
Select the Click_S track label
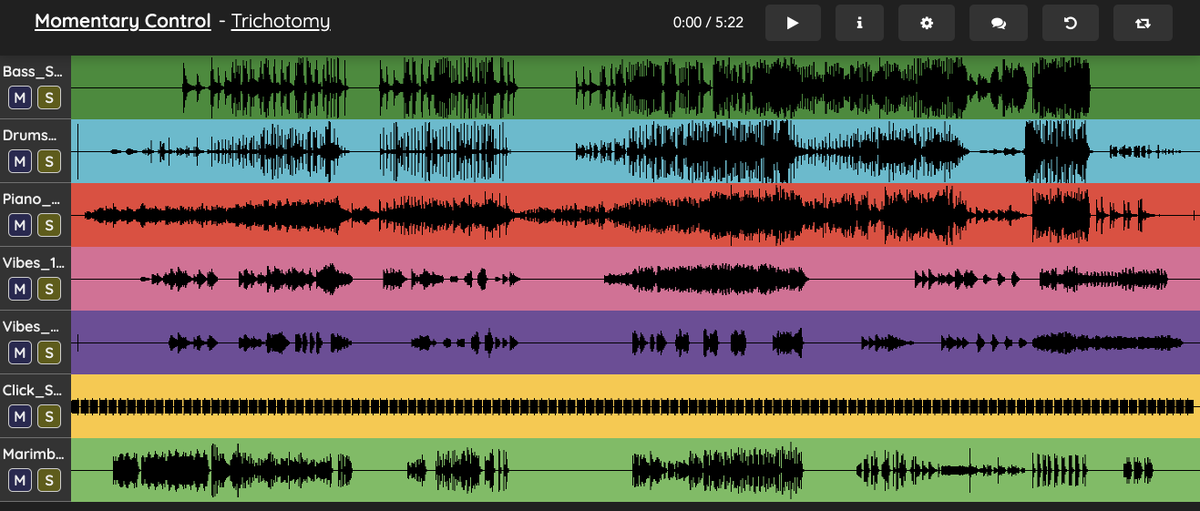[x=33, y=390]
